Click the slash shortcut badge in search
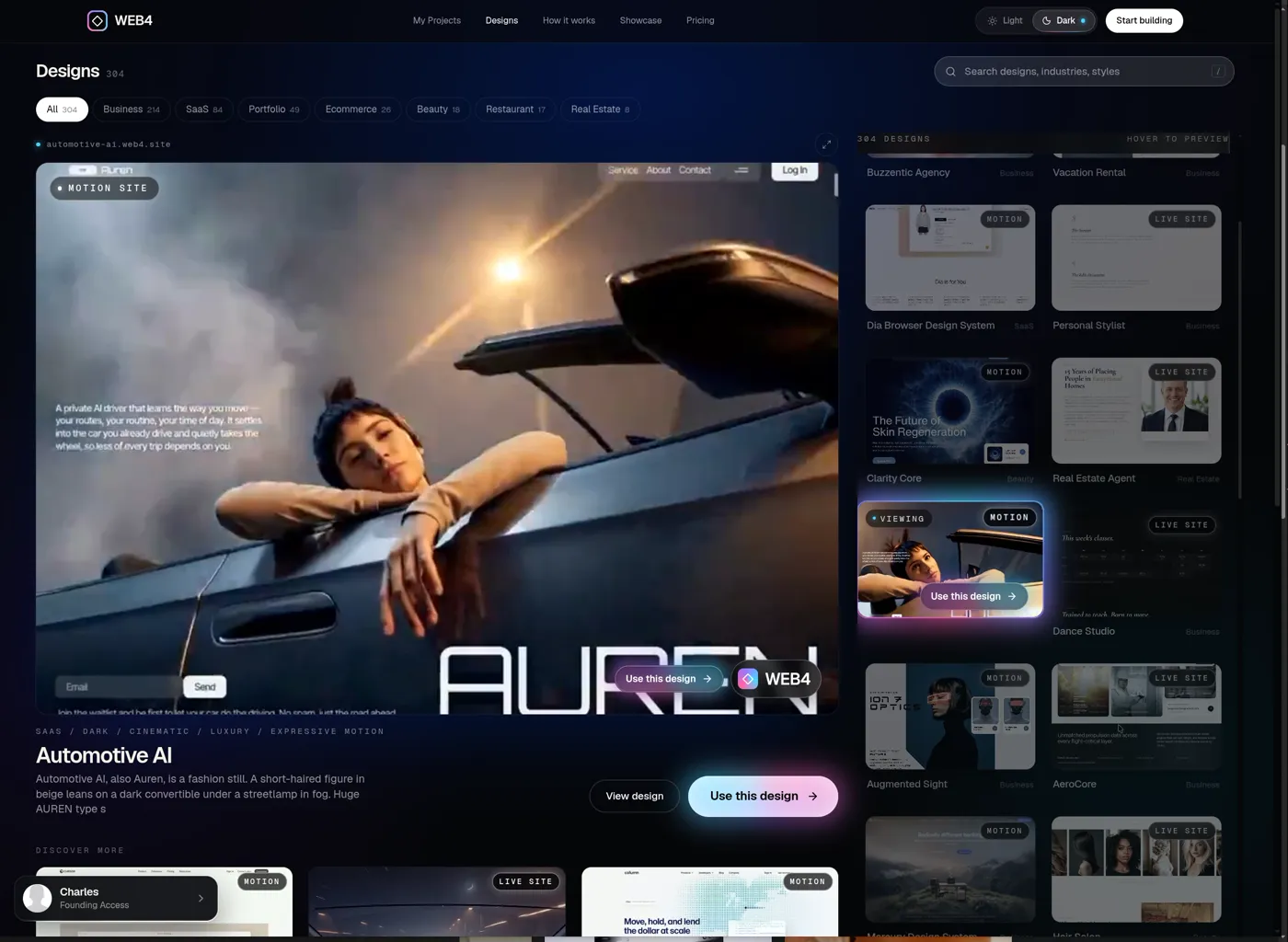 pos(1218,72)
